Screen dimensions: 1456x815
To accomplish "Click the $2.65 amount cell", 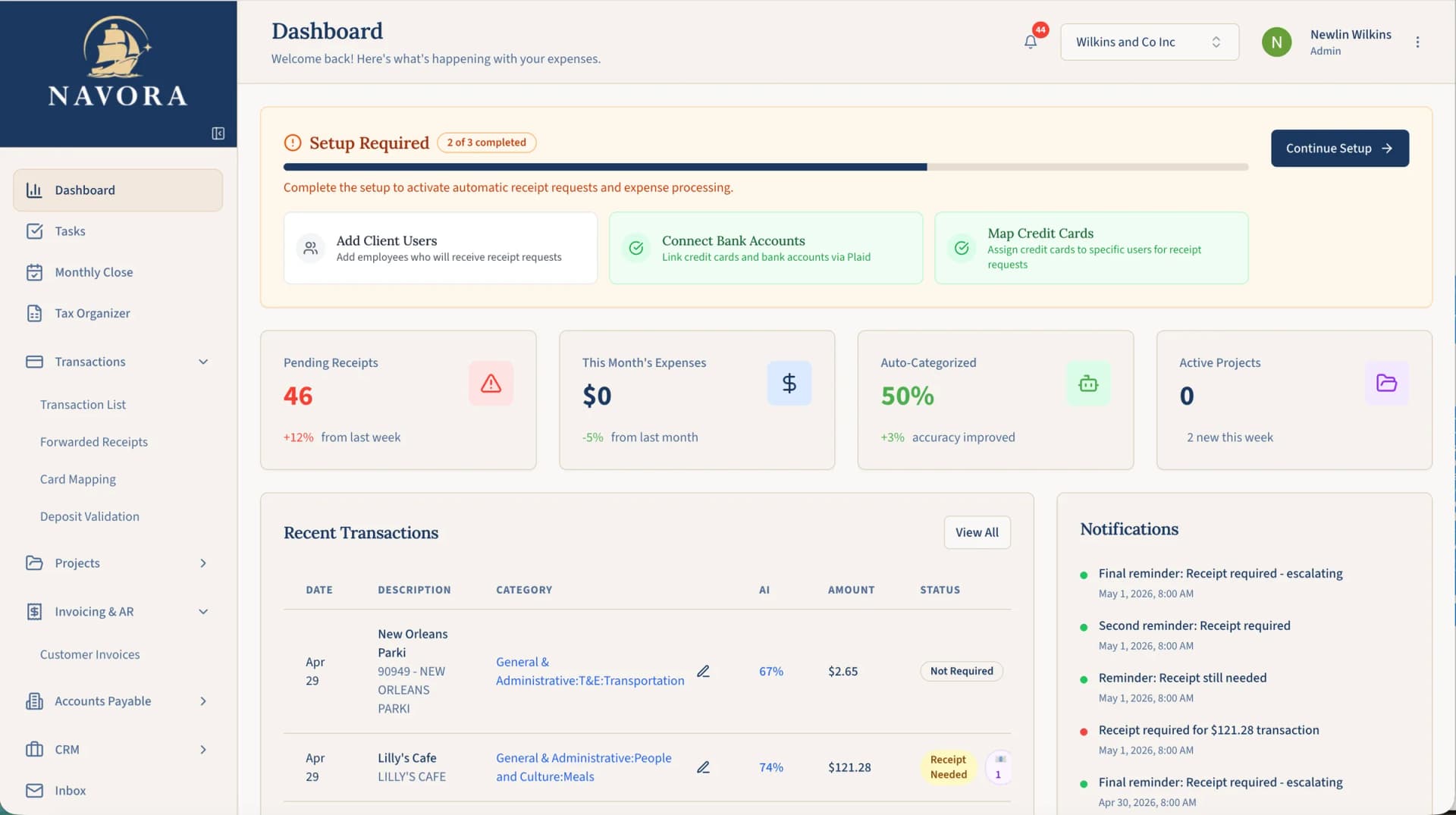I will point(843,671).
